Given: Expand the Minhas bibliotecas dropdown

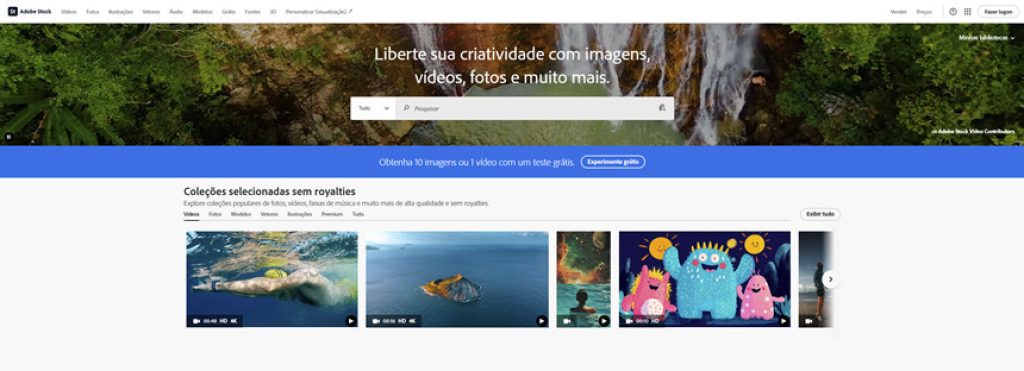Looking at the screenshot, I should (x=987, y=38).
